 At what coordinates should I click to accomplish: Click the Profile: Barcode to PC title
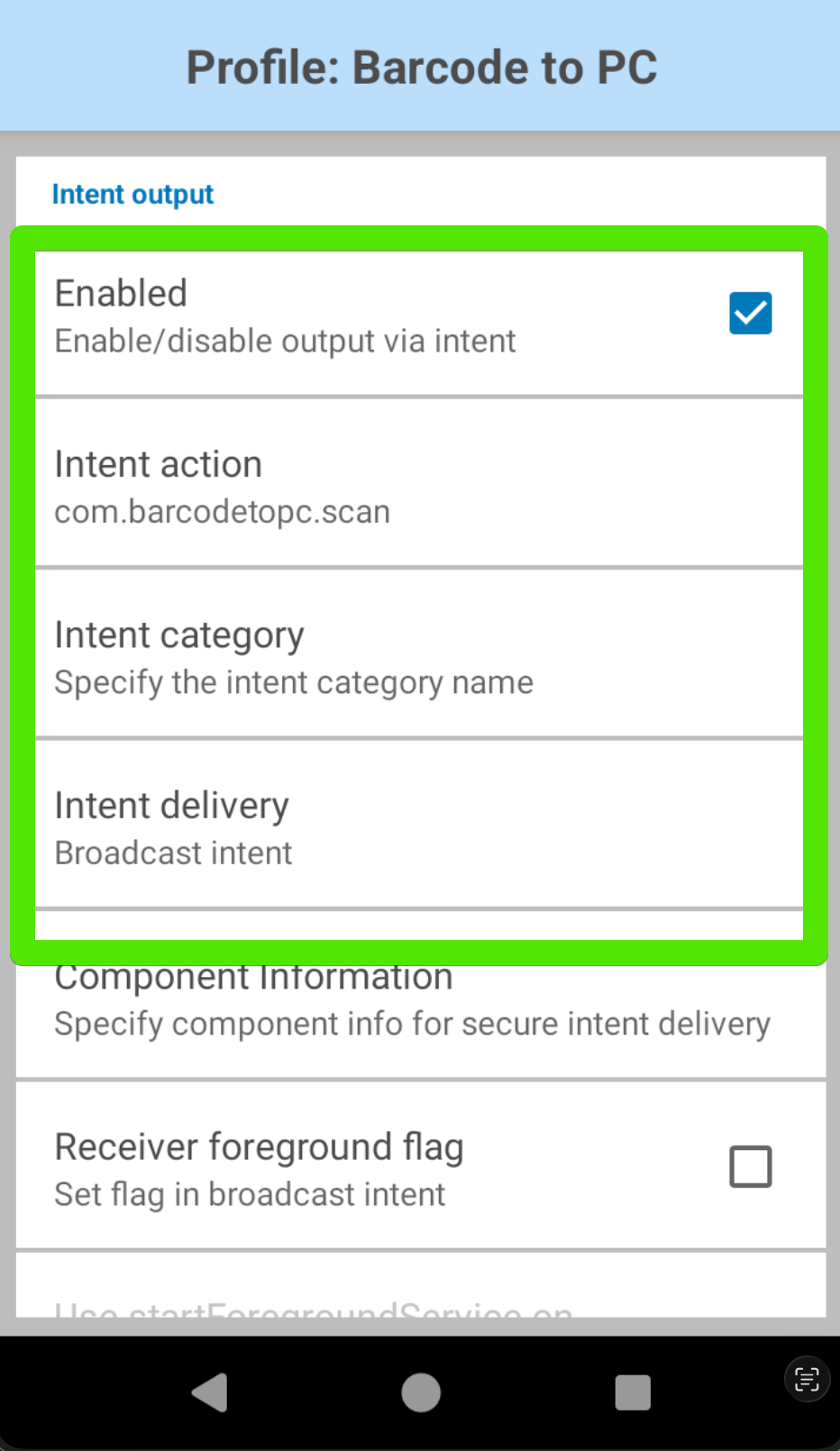coord(421,68)
